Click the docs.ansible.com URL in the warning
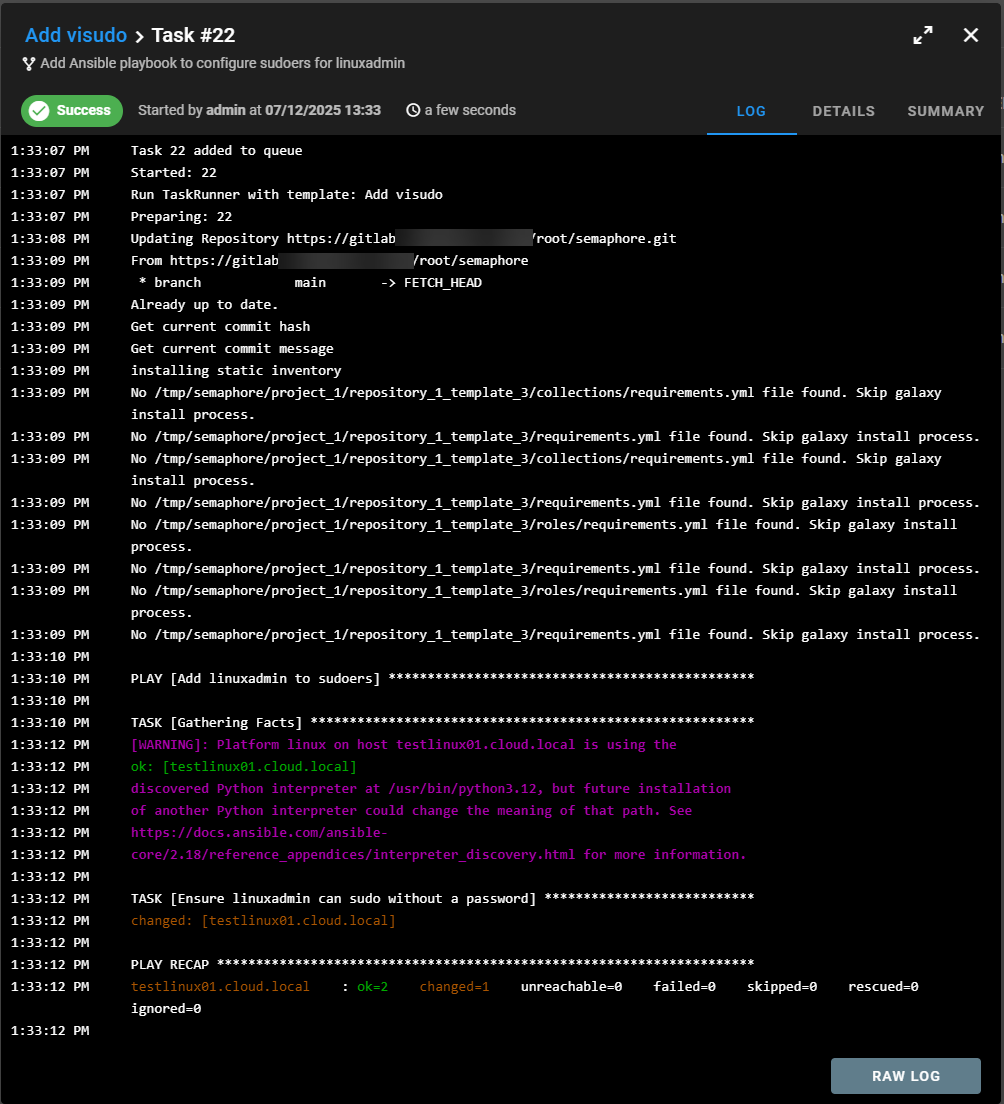 (x=260, y=832)
